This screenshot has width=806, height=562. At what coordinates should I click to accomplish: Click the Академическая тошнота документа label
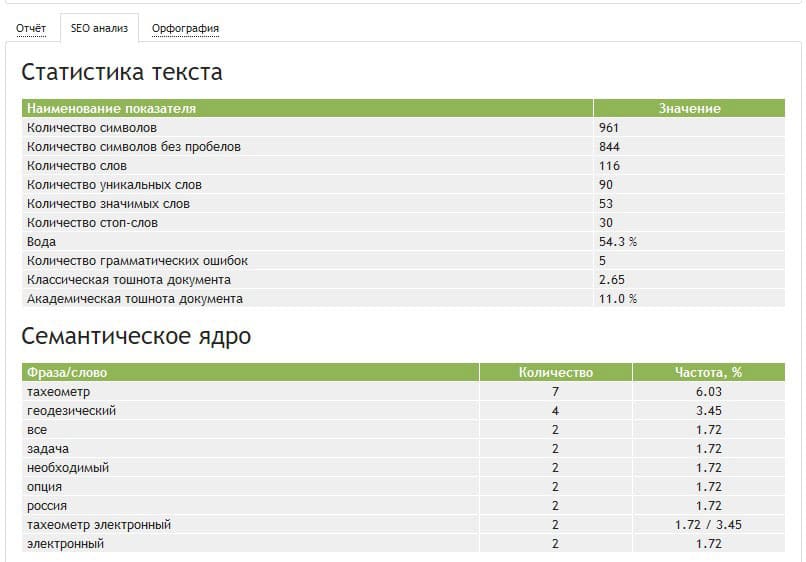point(135,299)
